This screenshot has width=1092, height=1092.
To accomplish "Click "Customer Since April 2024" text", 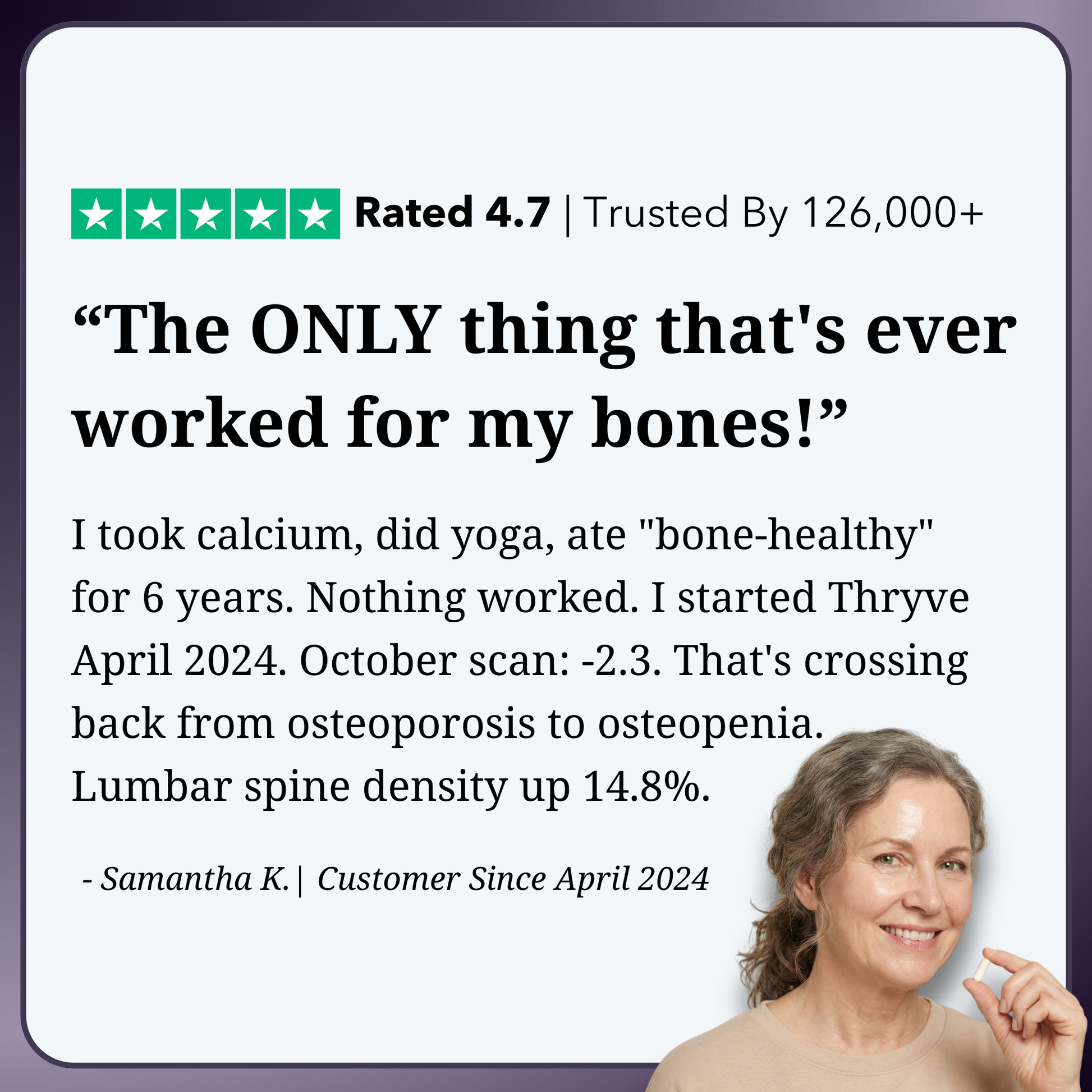I will [513, 879].
